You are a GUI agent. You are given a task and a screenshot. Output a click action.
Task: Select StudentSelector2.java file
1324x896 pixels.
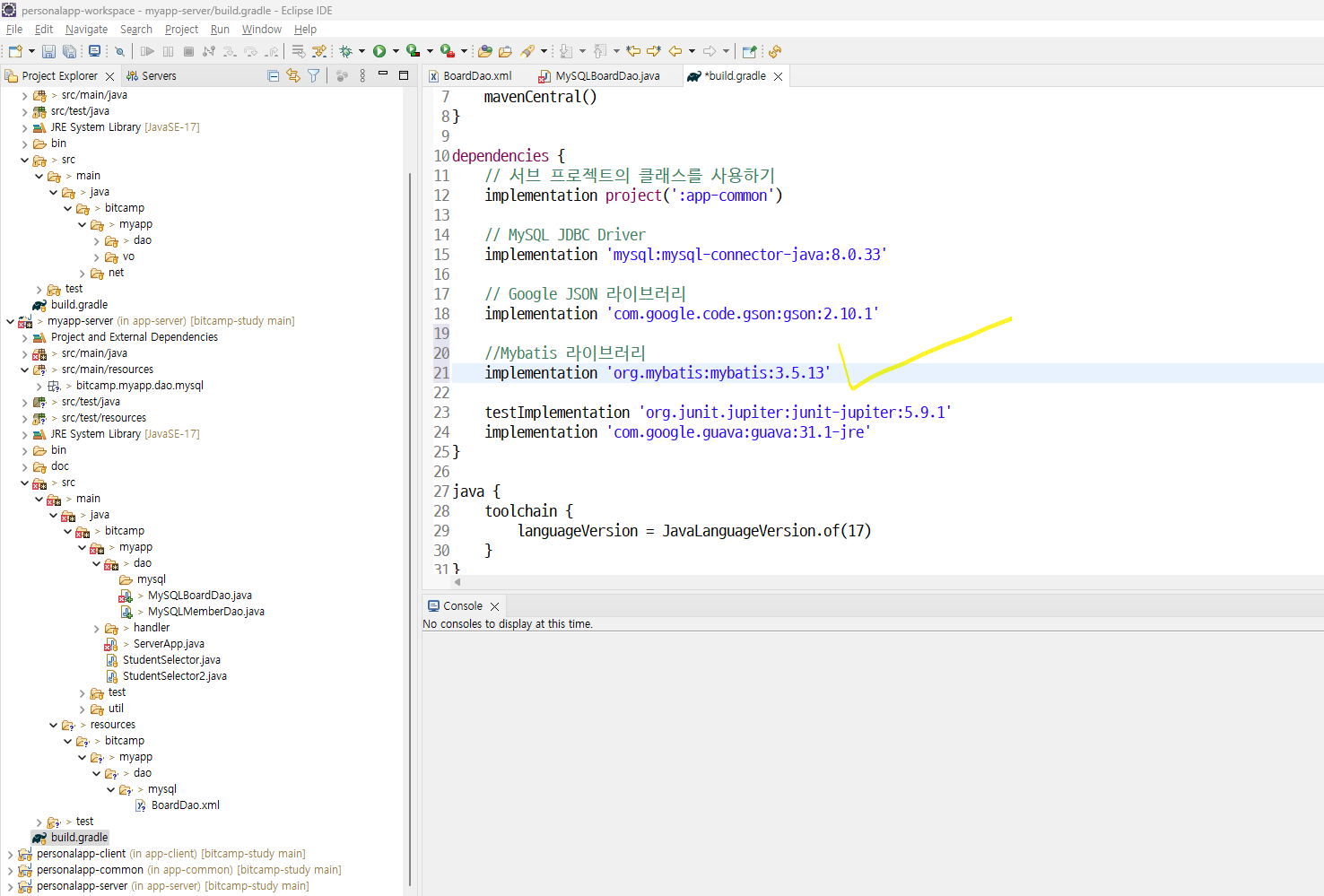tap(175, 676)
